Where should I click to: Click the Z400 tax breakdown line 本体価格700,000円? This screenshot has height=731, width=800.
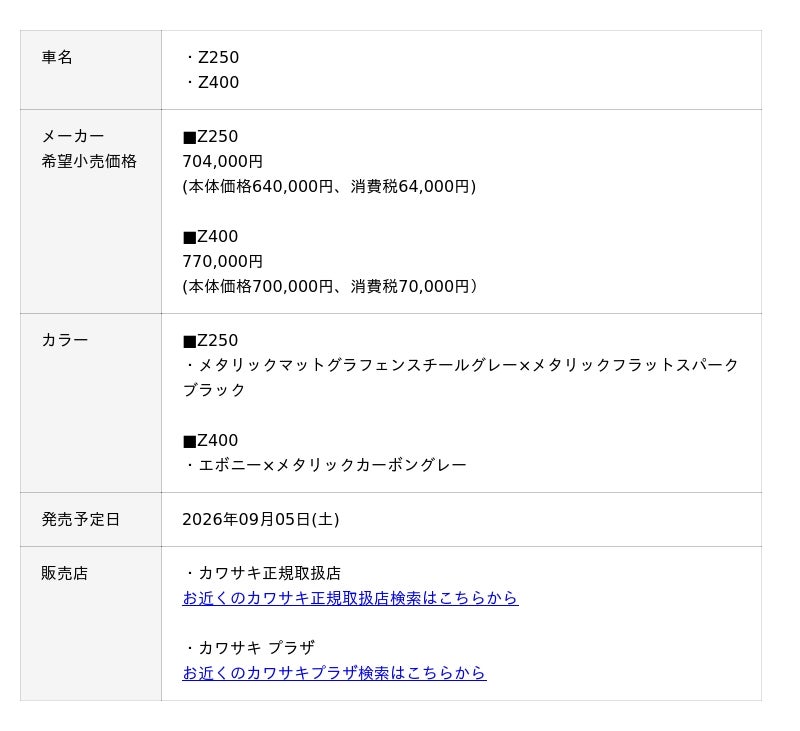pos(330,286)
